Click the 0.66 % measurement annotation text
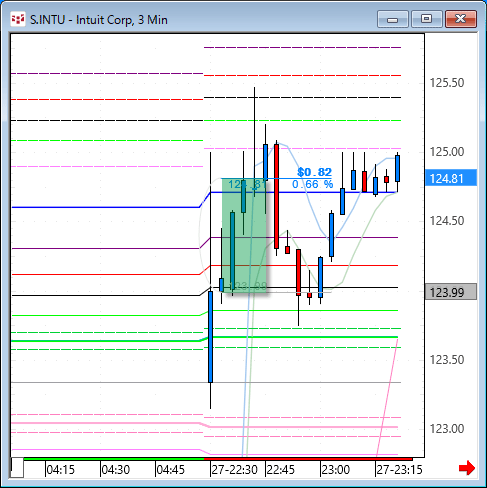 pyautogui.click(x=312, y=184)
